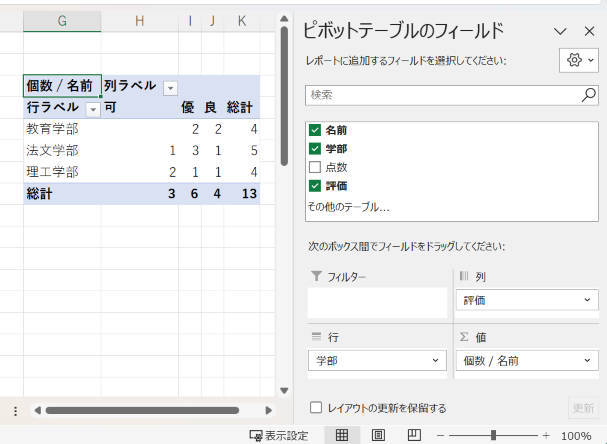Toggle the 名前 field checkbox
The height and width of the screenshot is (444, 607).
pyautogui.click(x=315, y=130)
